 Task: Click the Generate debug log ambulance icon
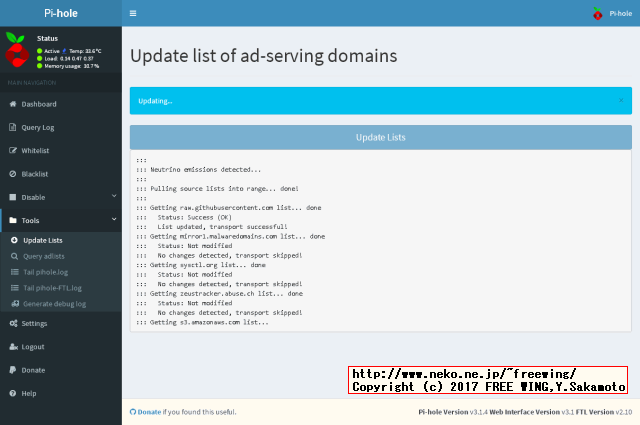pos(15,304)
